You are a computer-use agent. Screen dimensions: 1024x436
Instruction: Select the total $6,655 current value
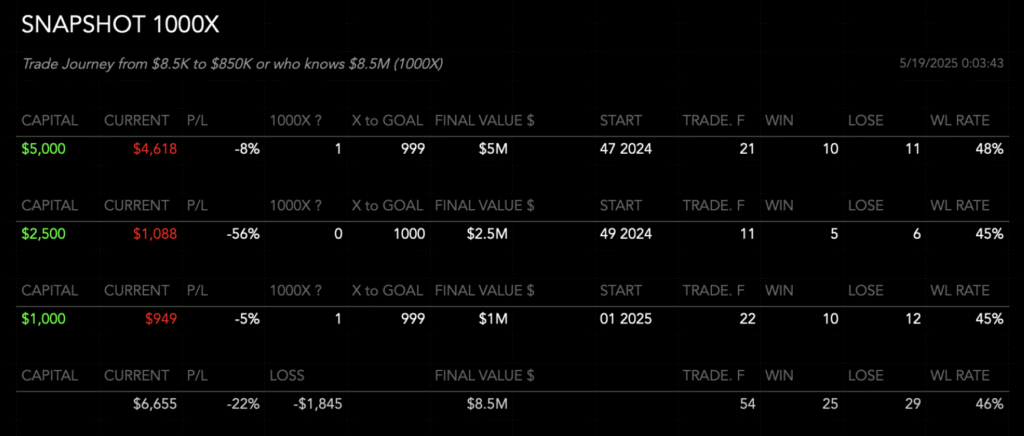tap(155, 404)
